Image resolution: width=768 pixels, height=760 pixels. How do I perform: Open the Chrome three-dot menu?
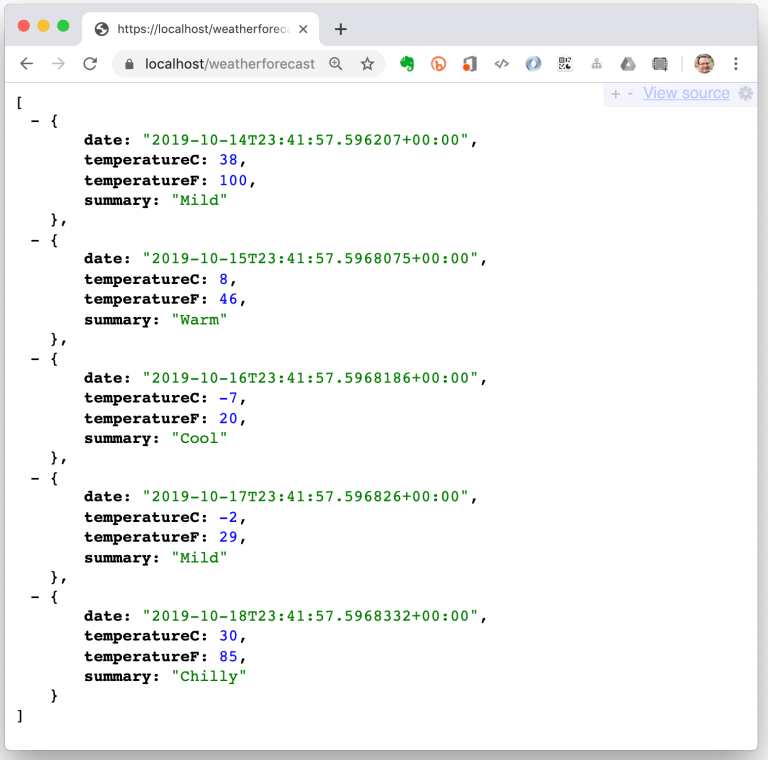(x=736, y=64)
